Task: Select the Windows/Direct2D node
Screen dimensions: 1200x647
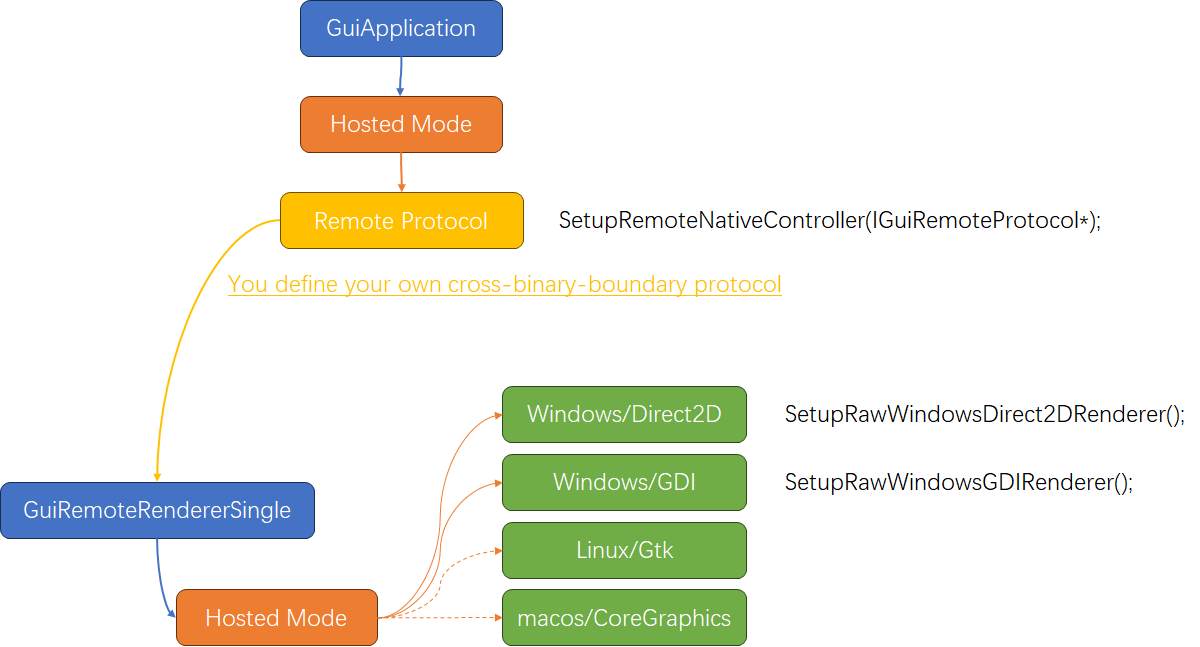Action: pyautogui.click(x=624, y=414)
